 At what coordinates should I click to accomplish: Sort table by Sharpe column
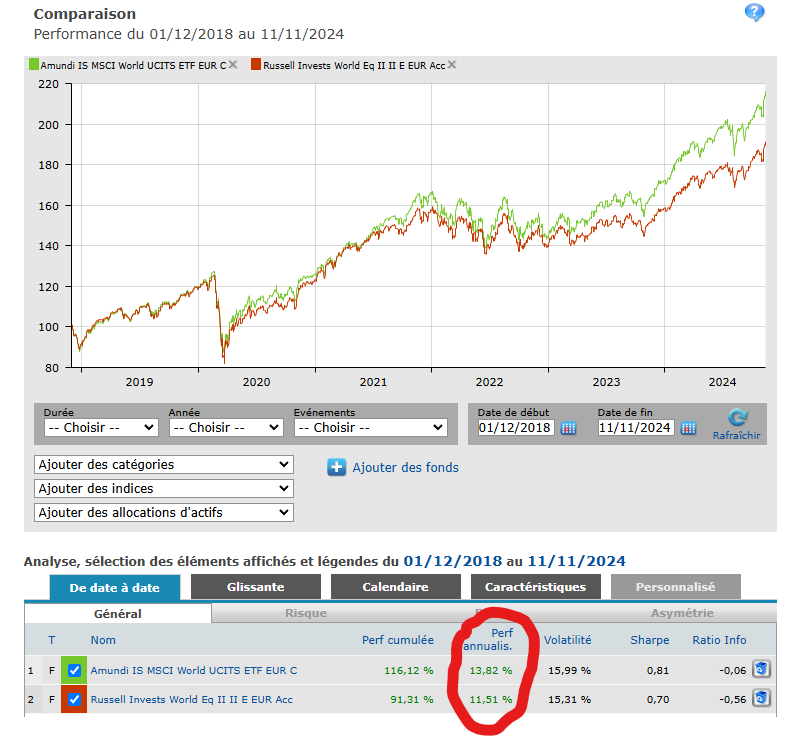coord(650,640)
